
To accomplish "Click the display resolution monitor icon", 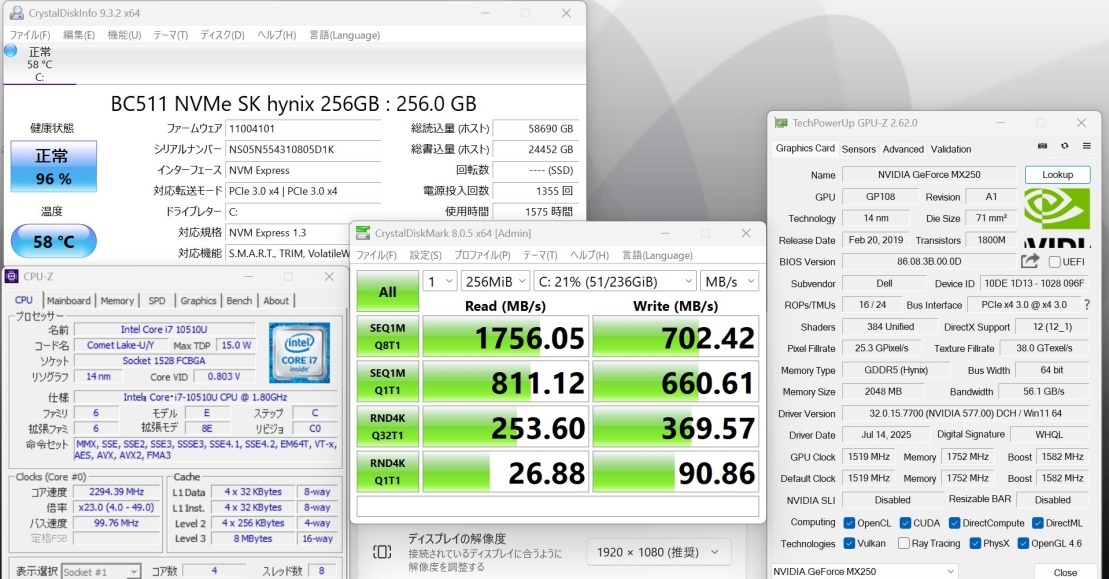I will (x=382, y=552).
